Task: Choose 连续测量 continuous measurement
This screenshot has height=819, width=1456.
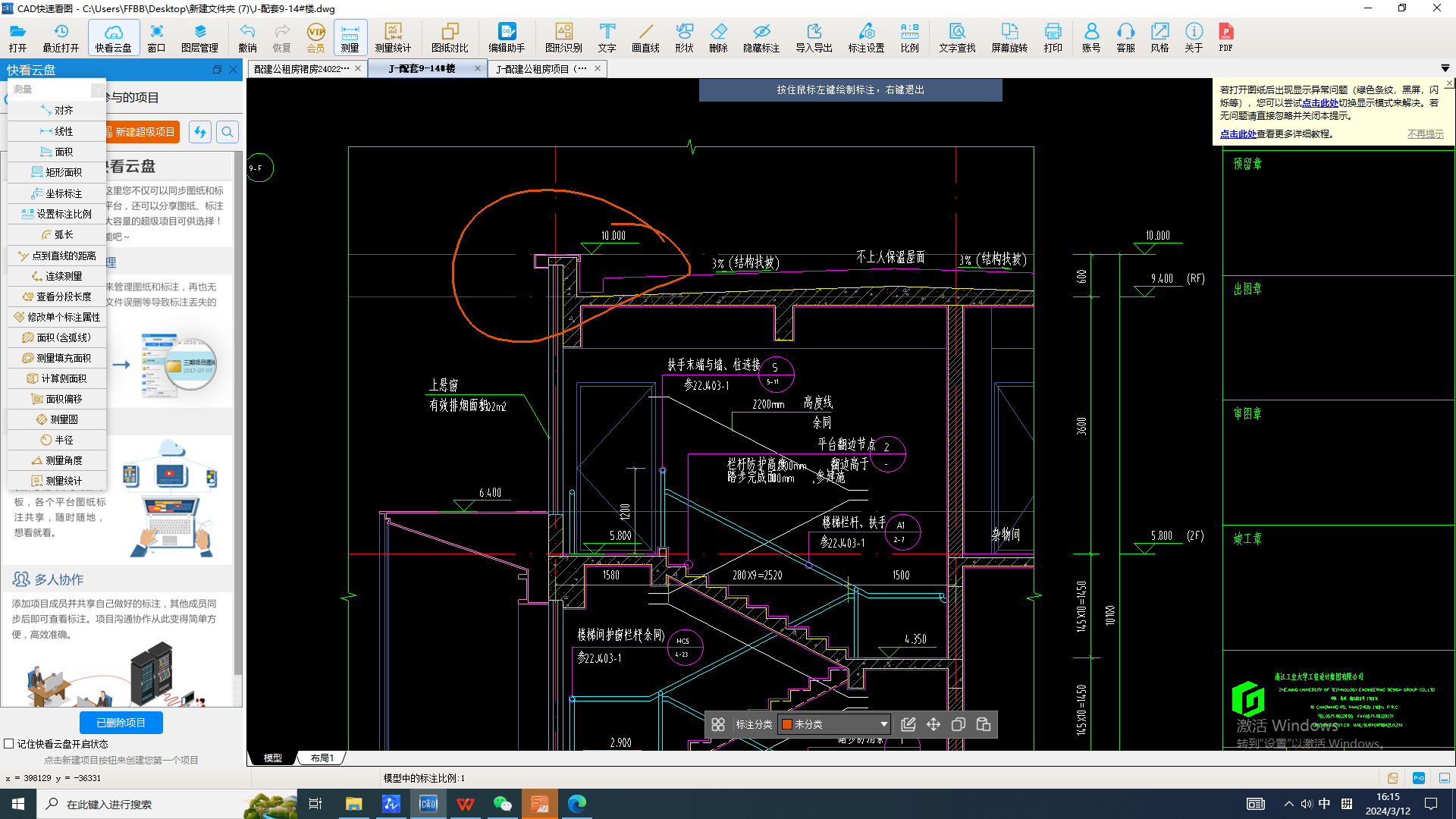Action: click(57, 276)
